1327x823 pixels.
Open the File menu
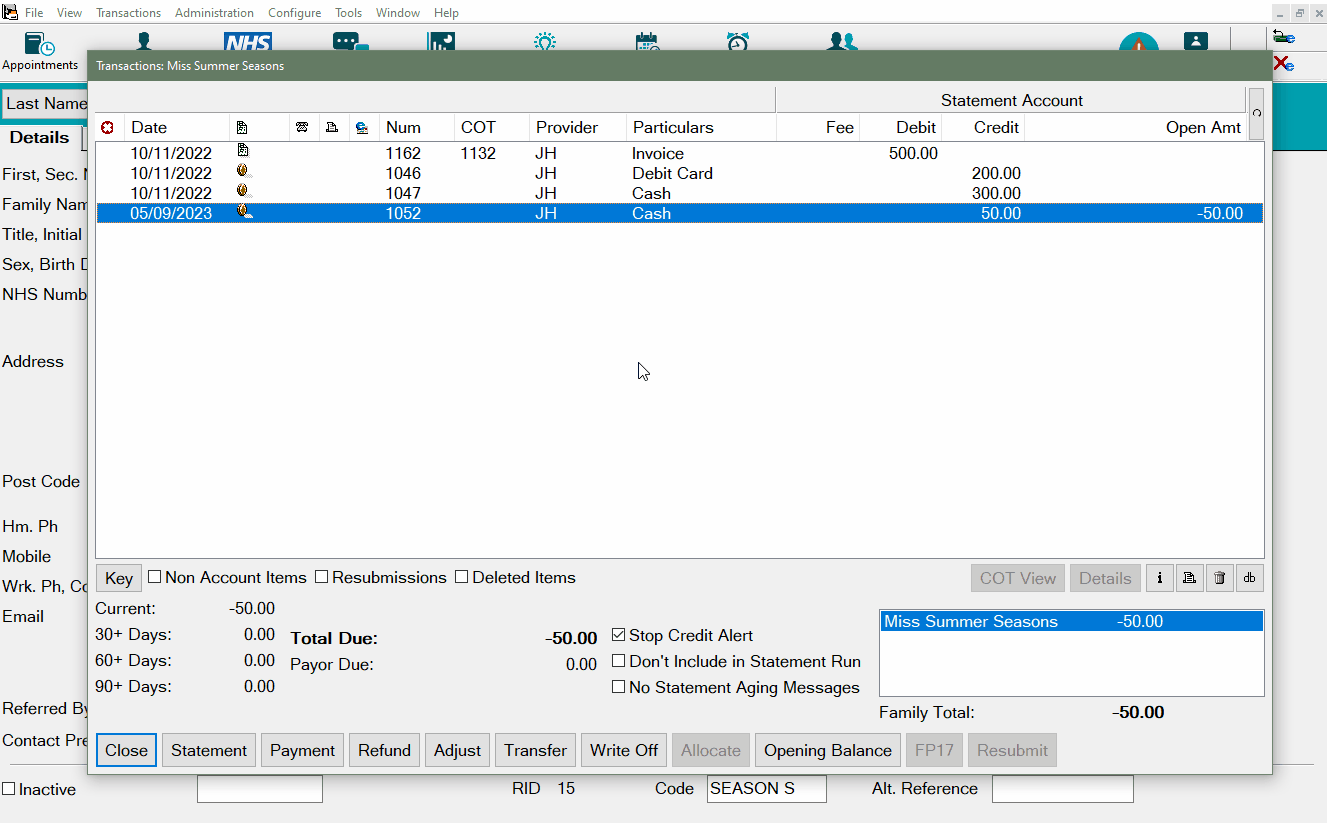34,13
